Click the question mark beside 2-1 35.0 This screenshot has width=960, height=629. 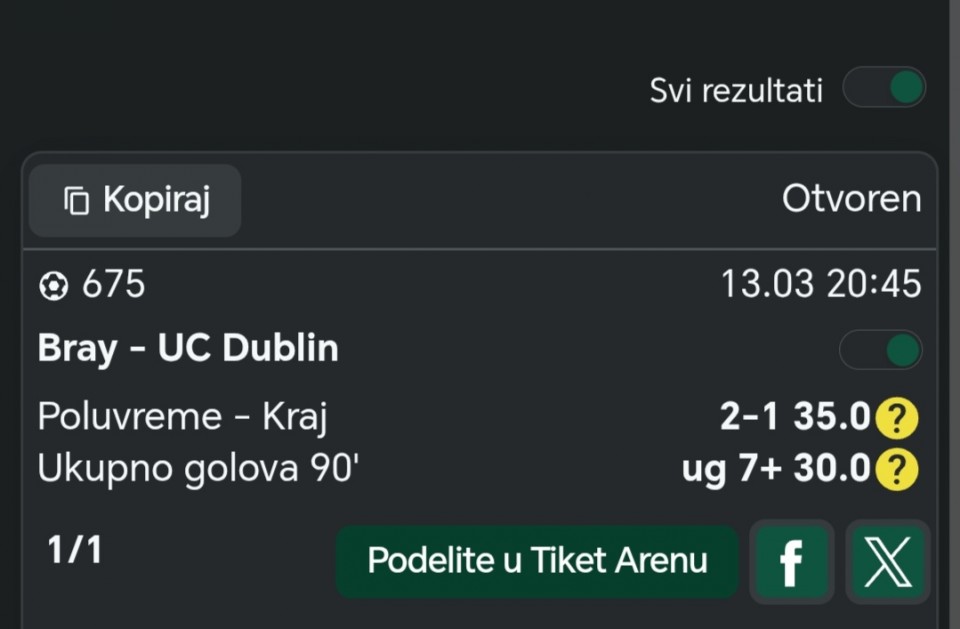pos(896,419)
